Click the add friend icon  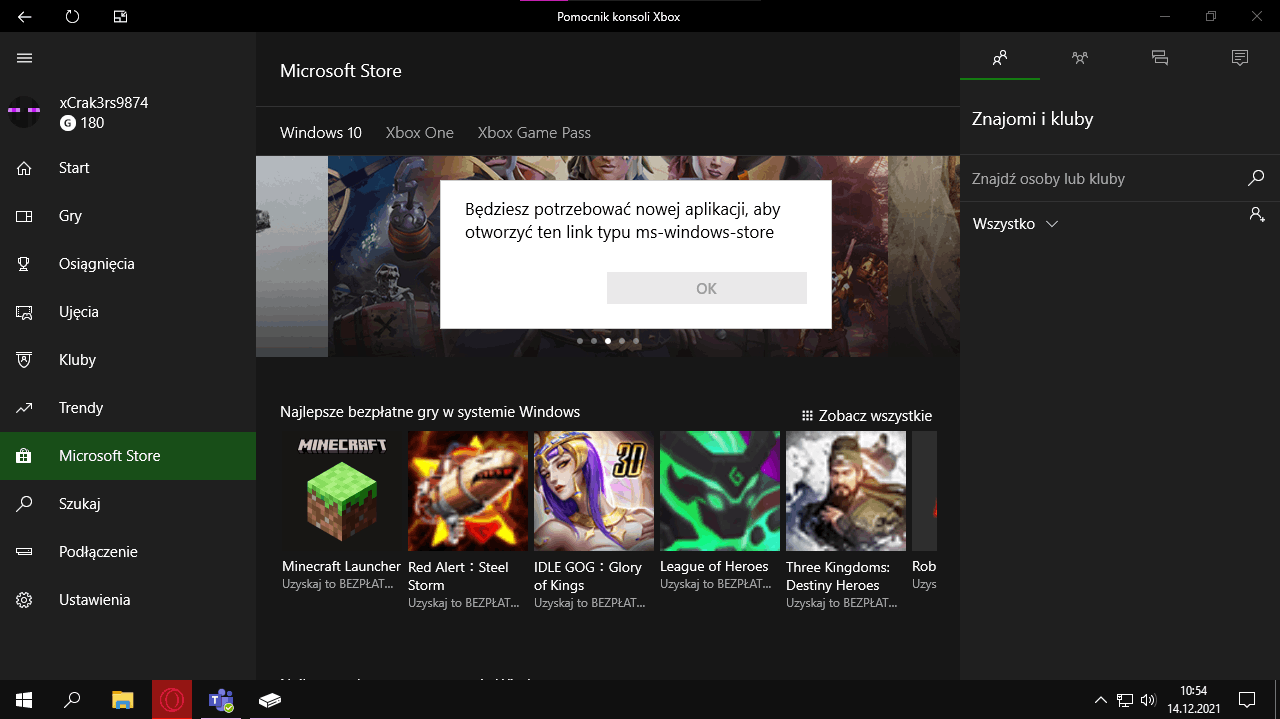coord(1257,214)
